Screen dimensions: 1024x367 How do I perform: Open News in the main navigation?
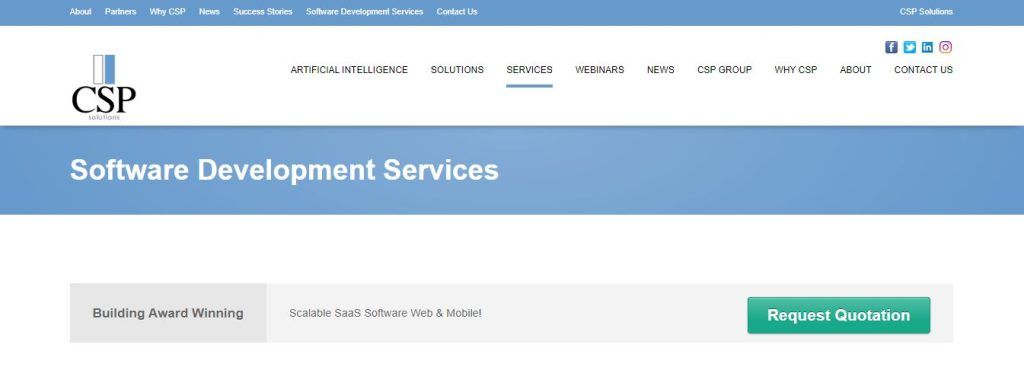660,70
